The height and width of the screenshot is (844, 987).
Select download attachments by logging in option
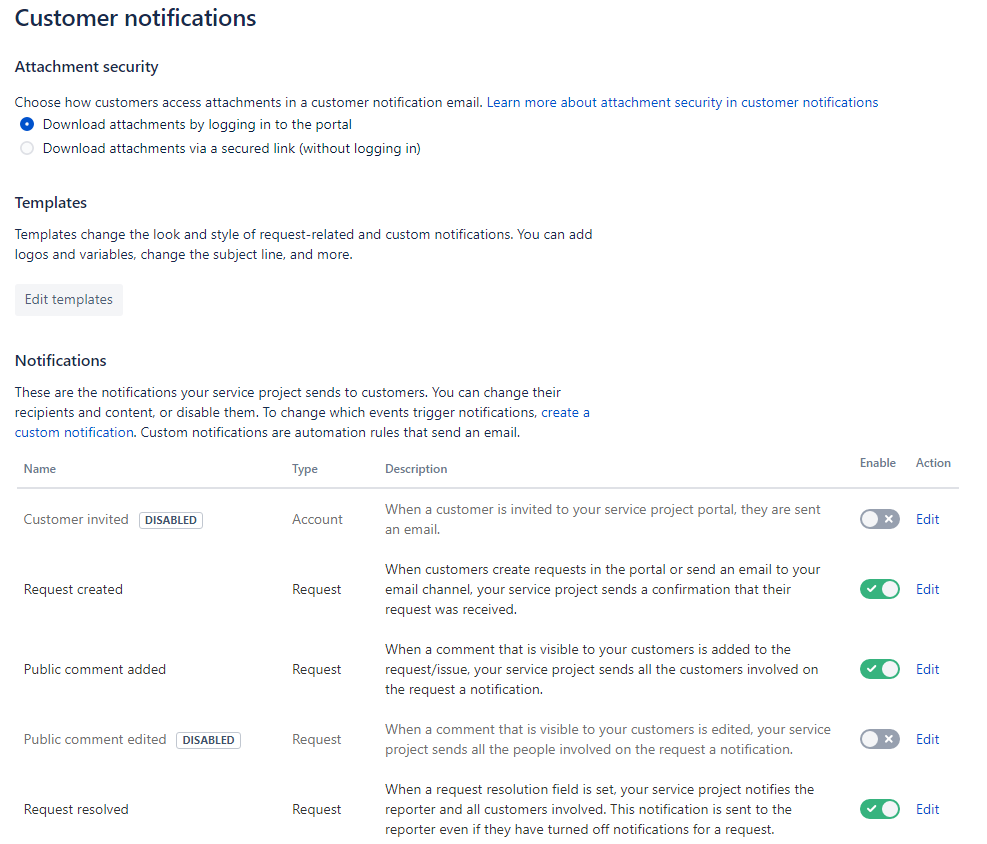click(27, 125)
